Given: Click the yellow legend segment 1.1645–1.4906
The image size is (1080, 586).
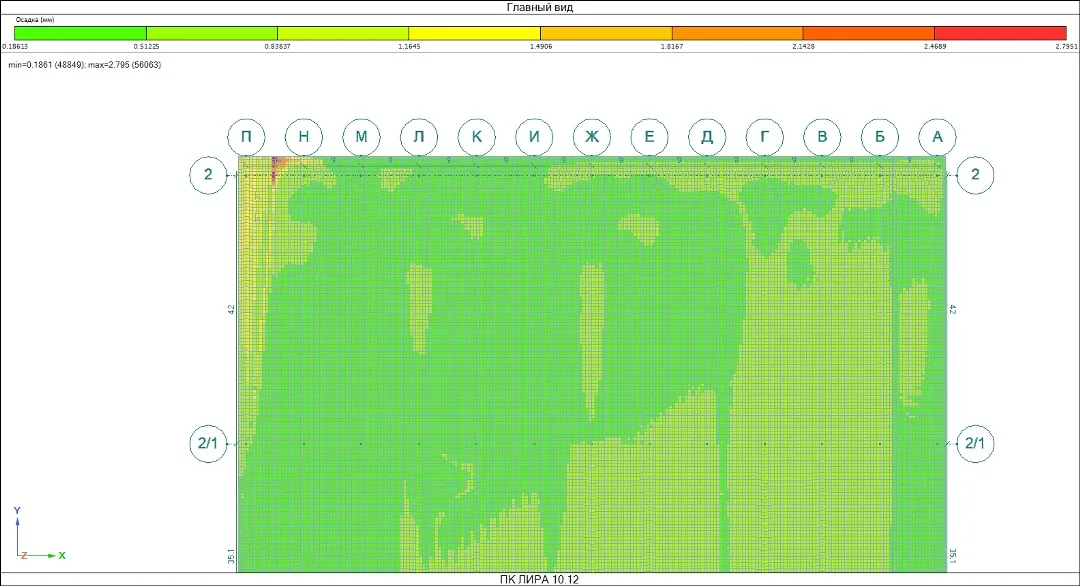Looking at the screenshot, I should click(x=475, y=32).
